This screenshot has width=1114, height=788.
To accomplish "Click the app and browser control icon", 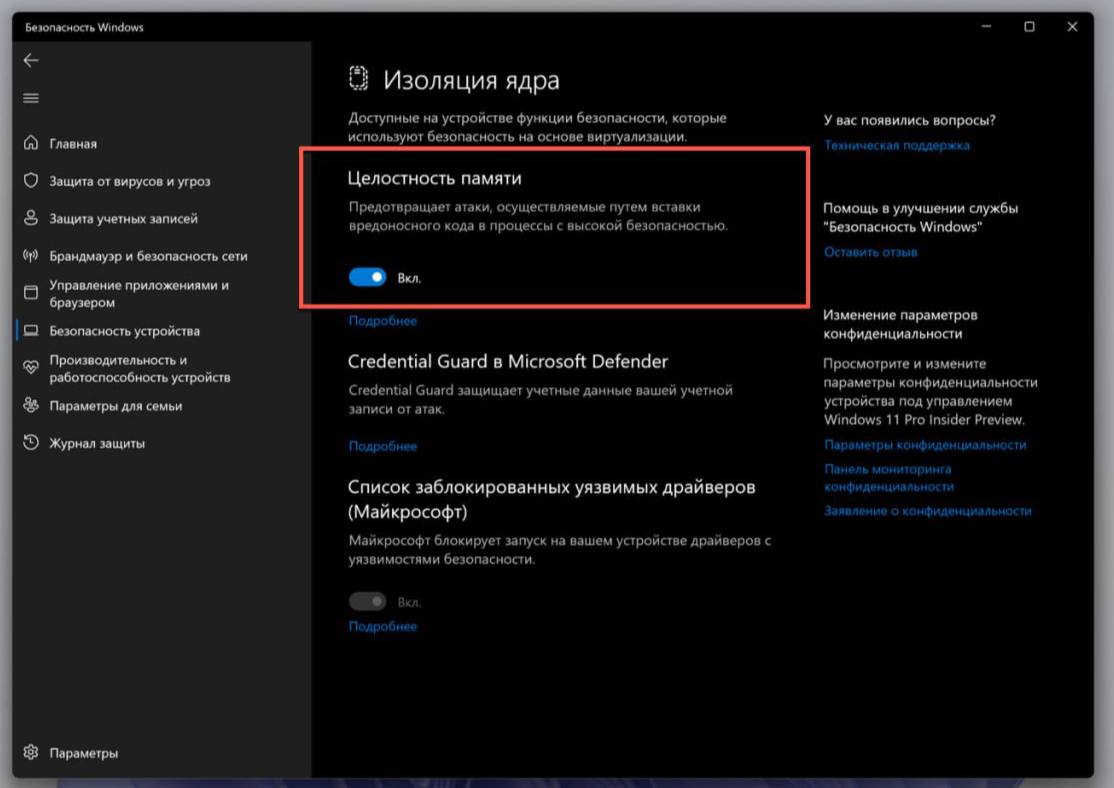I will click(x=31, y=293).
